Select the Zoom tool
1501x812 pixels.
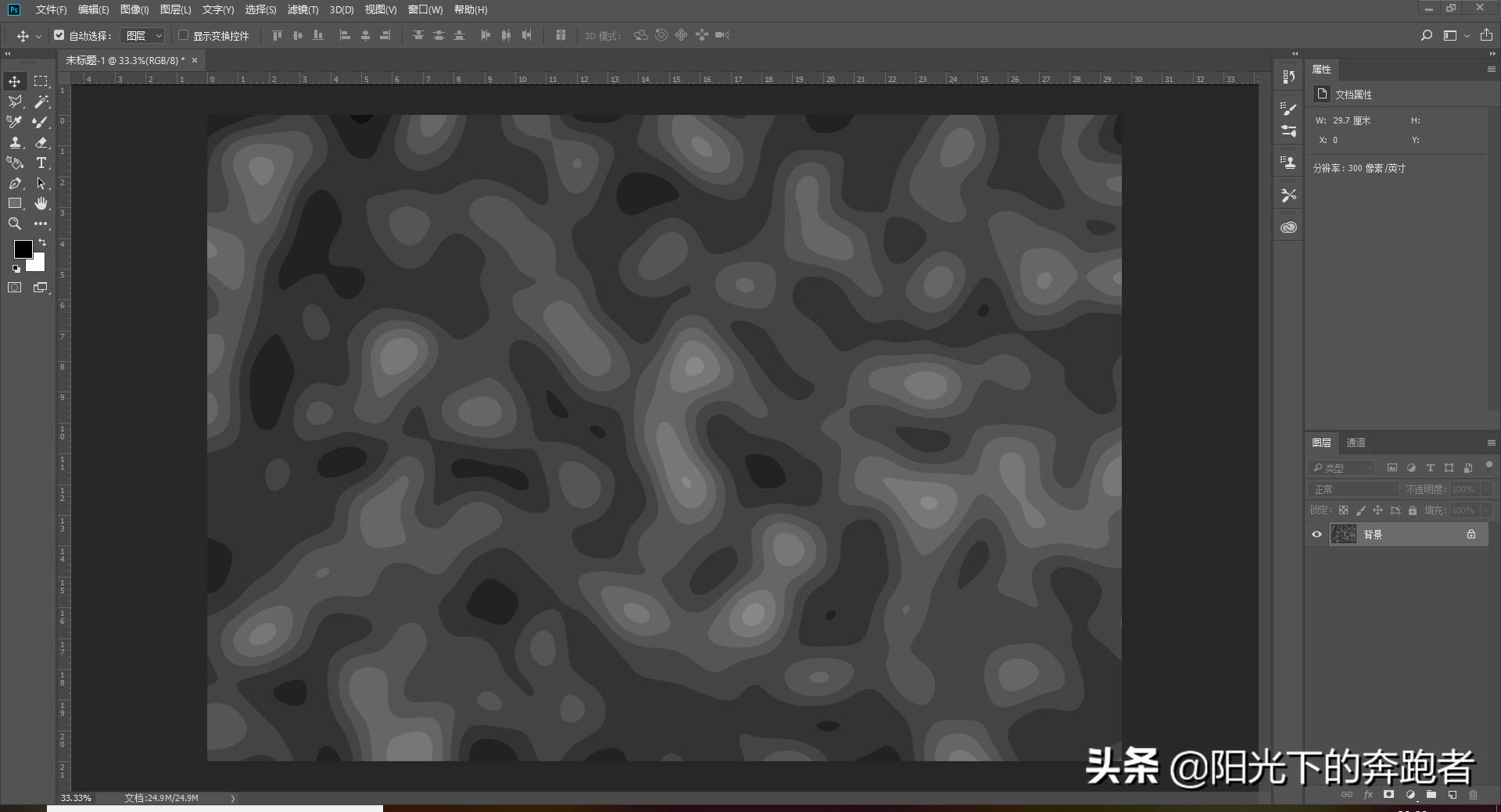click(x=15, y=224)
